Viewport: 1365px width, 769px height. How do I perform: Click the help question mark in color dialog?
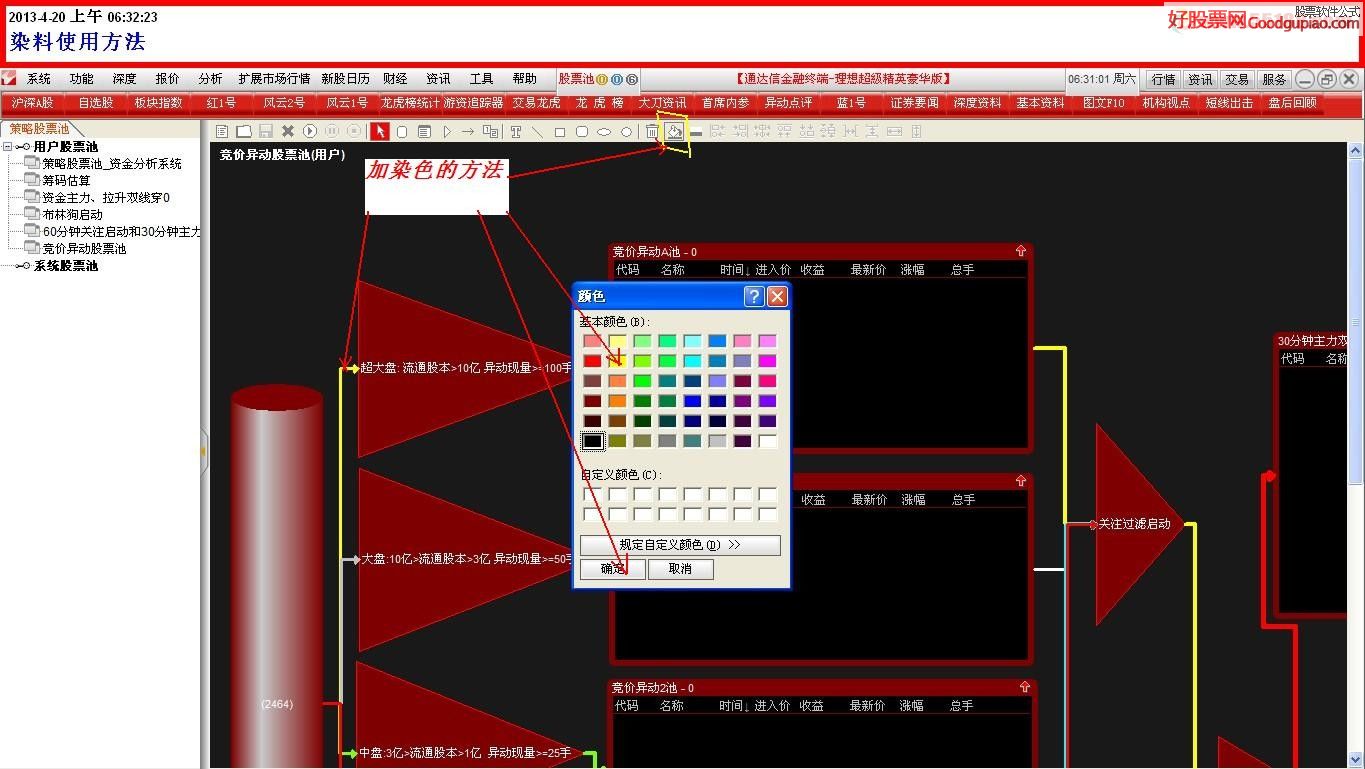tap(755, 296)
